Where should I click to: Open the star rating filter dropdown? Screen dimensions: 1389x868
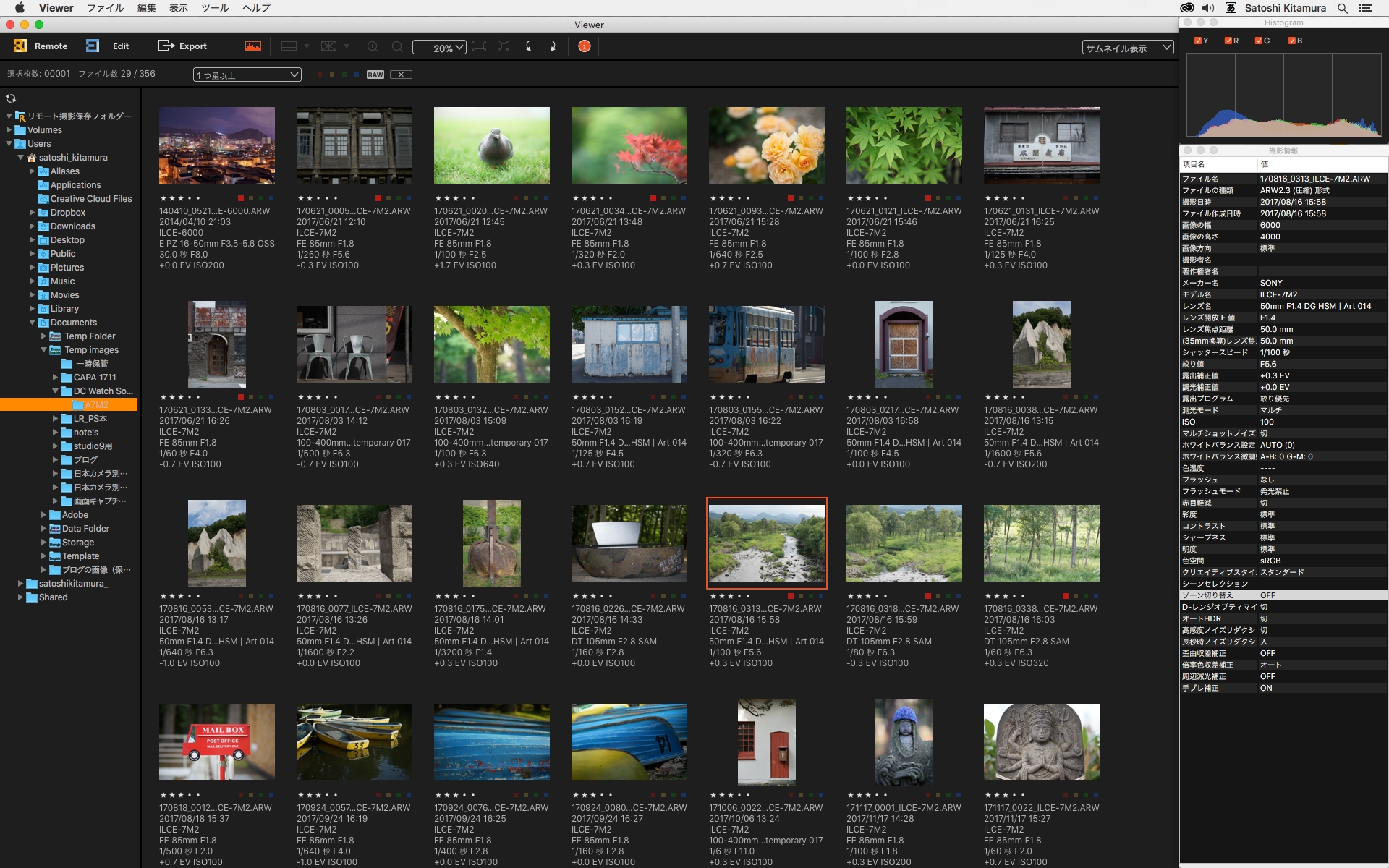[x=247, y=75]
